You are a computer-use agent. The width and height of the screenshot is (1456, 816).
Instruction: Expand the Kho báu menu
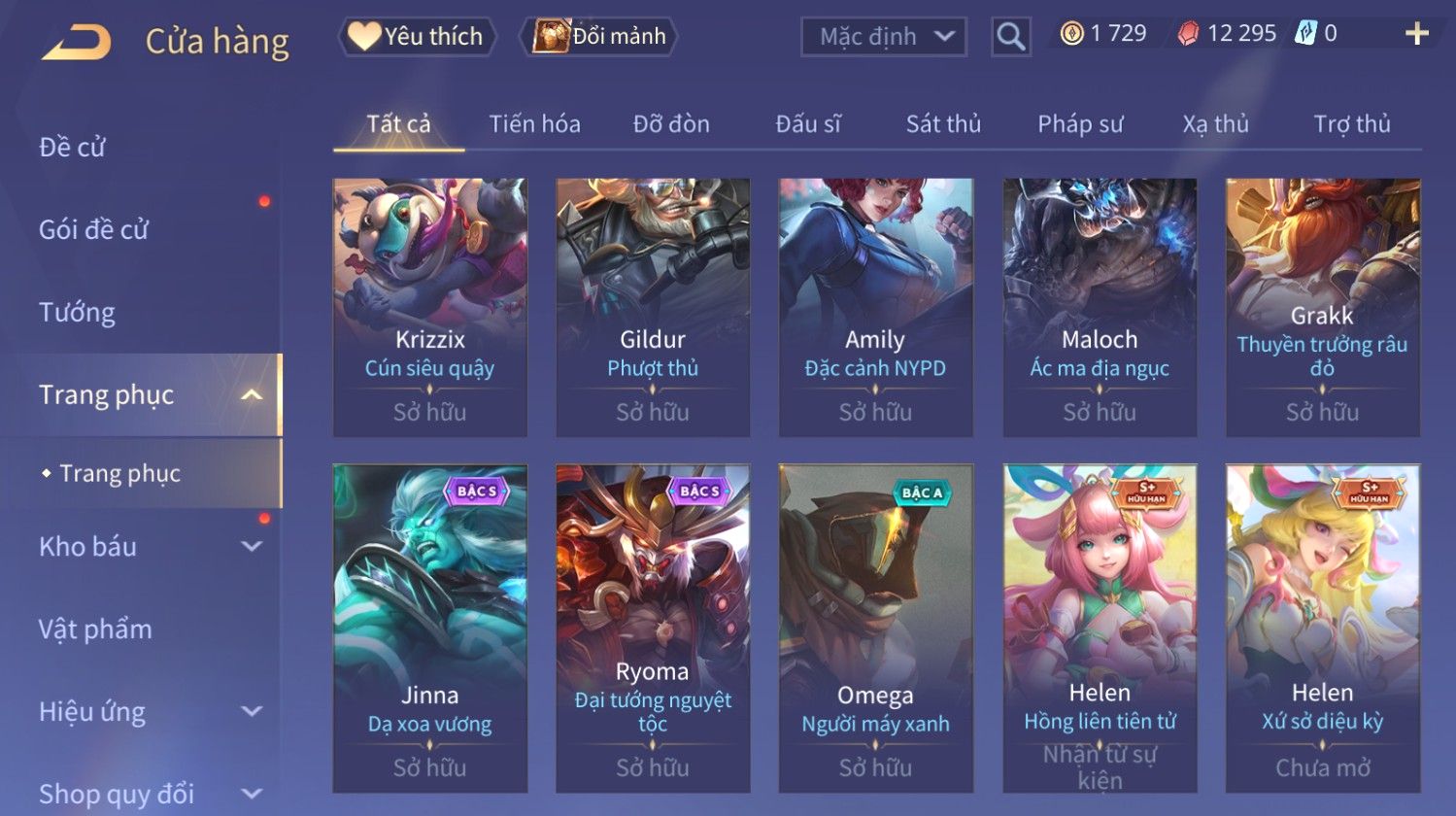pos(252,547)
